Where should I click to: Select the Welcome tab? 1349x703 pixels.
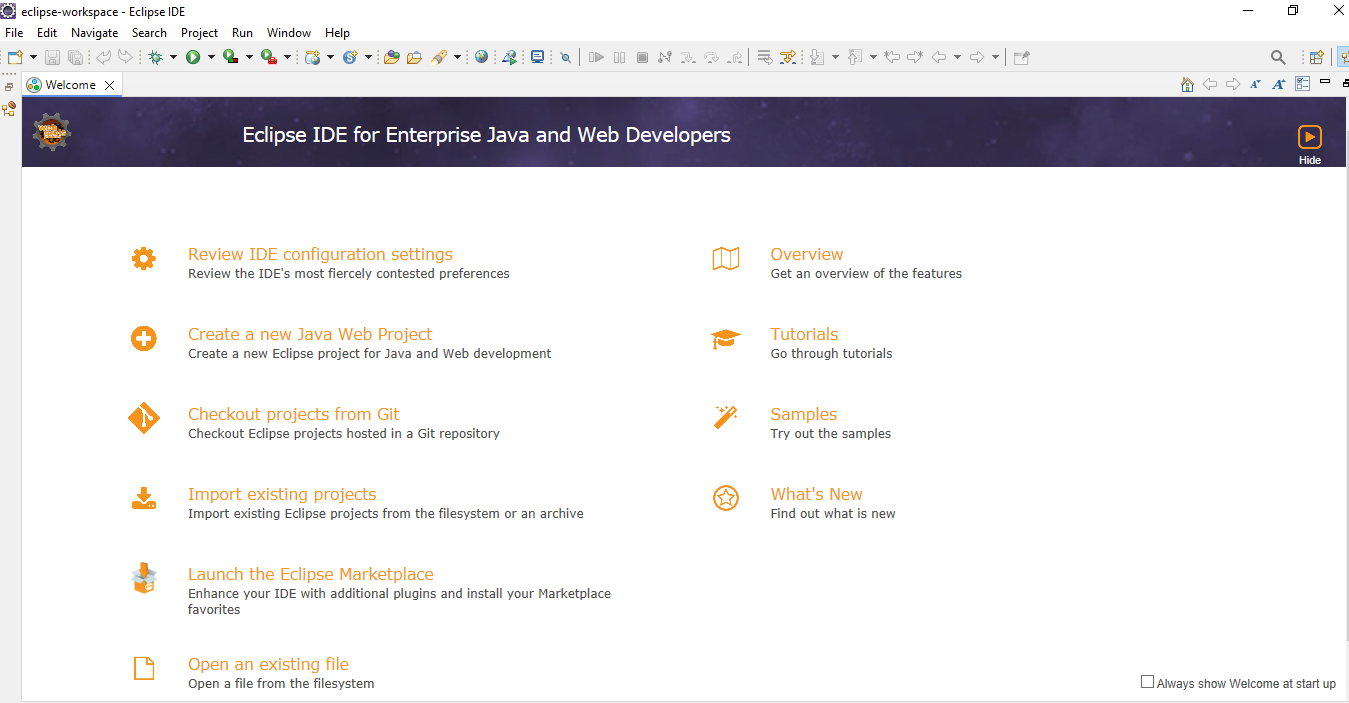[70, 85]
